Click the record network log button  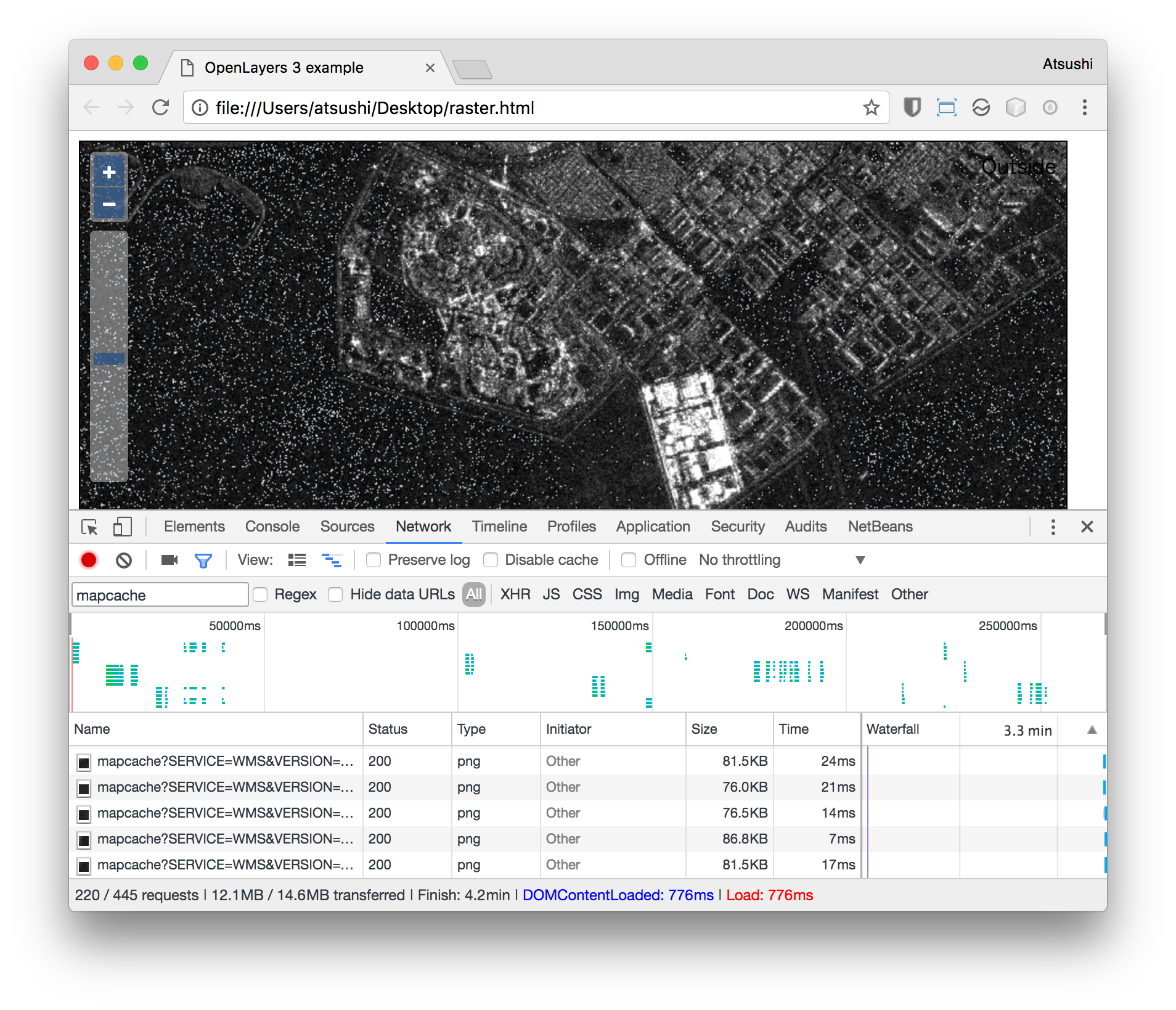coord(89,560)
